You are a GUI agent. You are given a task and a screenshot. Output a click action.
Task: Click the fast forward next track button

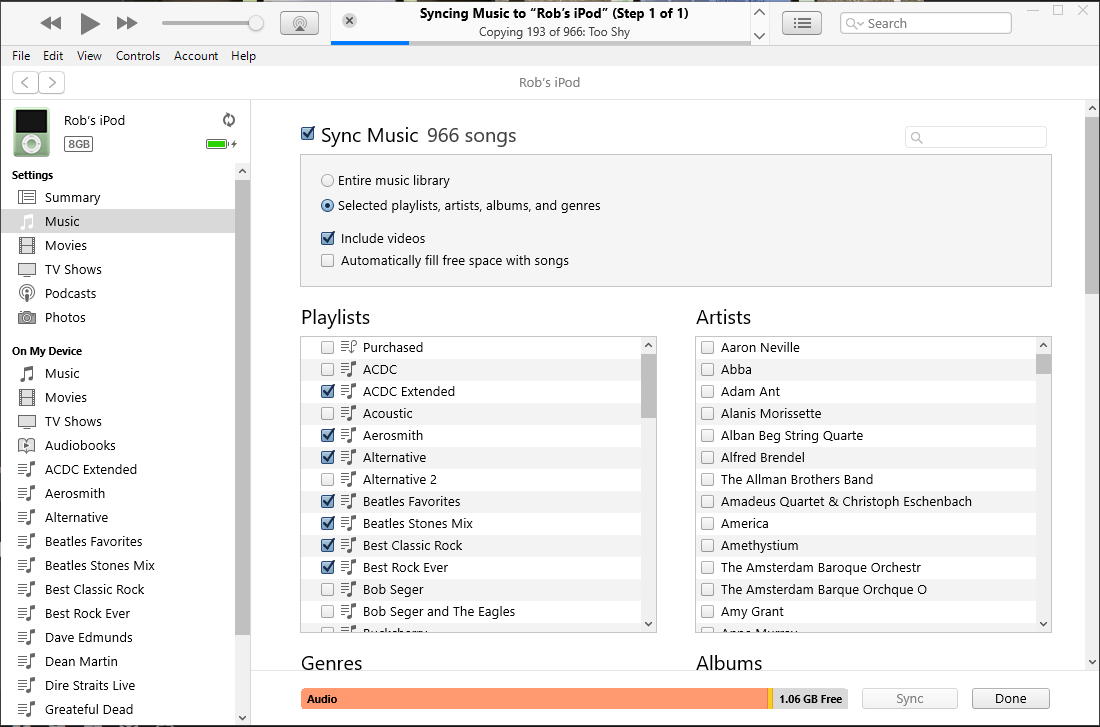127,23
